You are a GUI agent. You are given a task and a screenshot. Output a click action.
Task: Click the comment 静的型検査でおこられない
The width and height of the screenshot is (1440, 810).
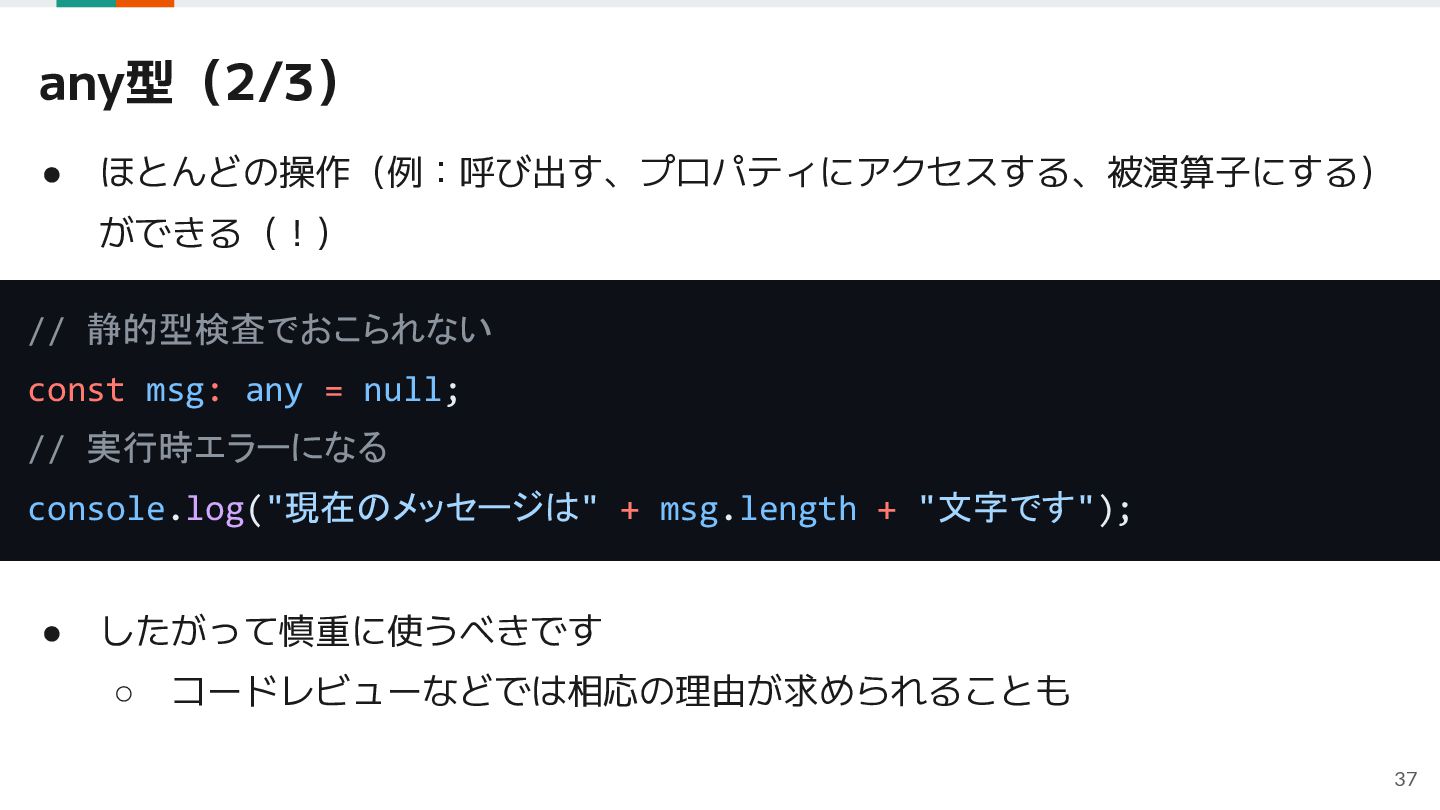tap(260, 330)
